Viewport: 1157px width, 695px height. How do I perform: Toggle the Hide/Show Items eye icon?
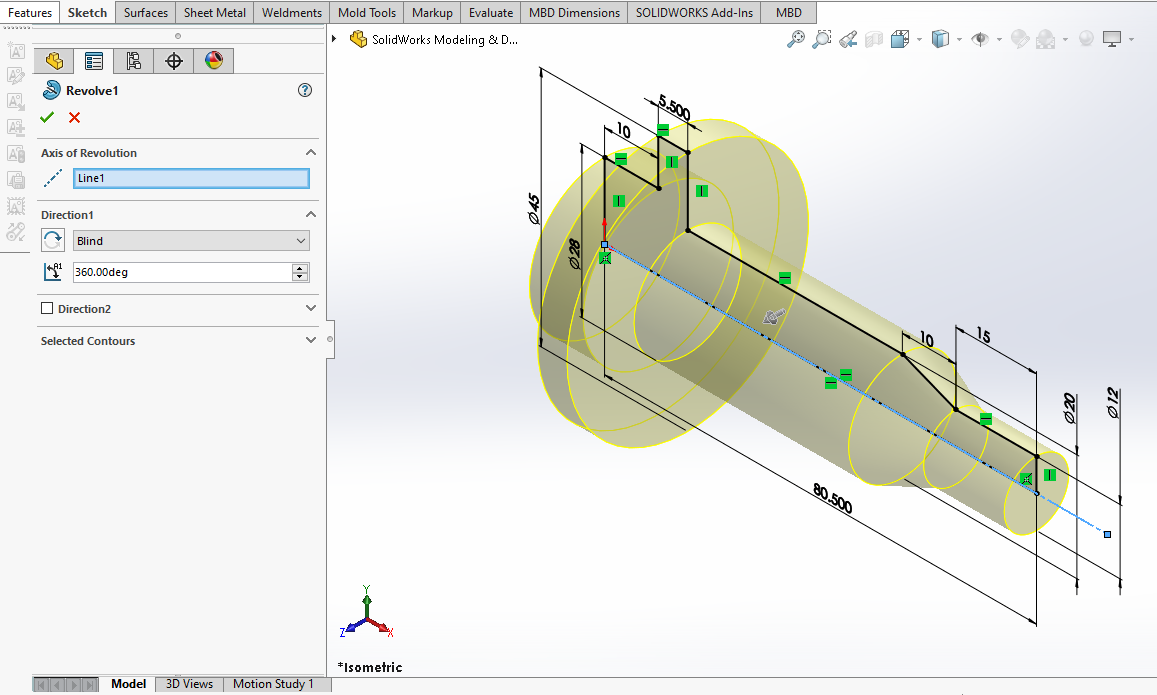(x=980, y=39)
